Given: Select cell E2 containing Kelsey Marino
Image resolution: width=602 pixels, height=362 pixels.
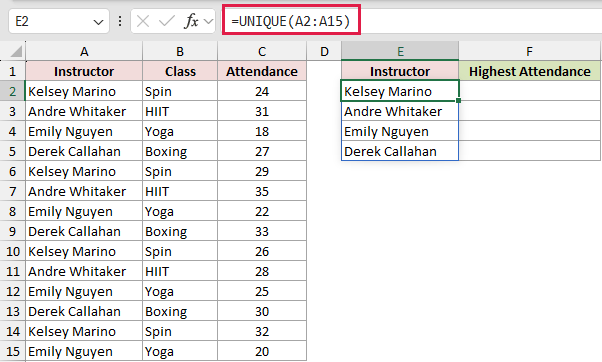Looking at the screenshot, I should click(400, 91).
